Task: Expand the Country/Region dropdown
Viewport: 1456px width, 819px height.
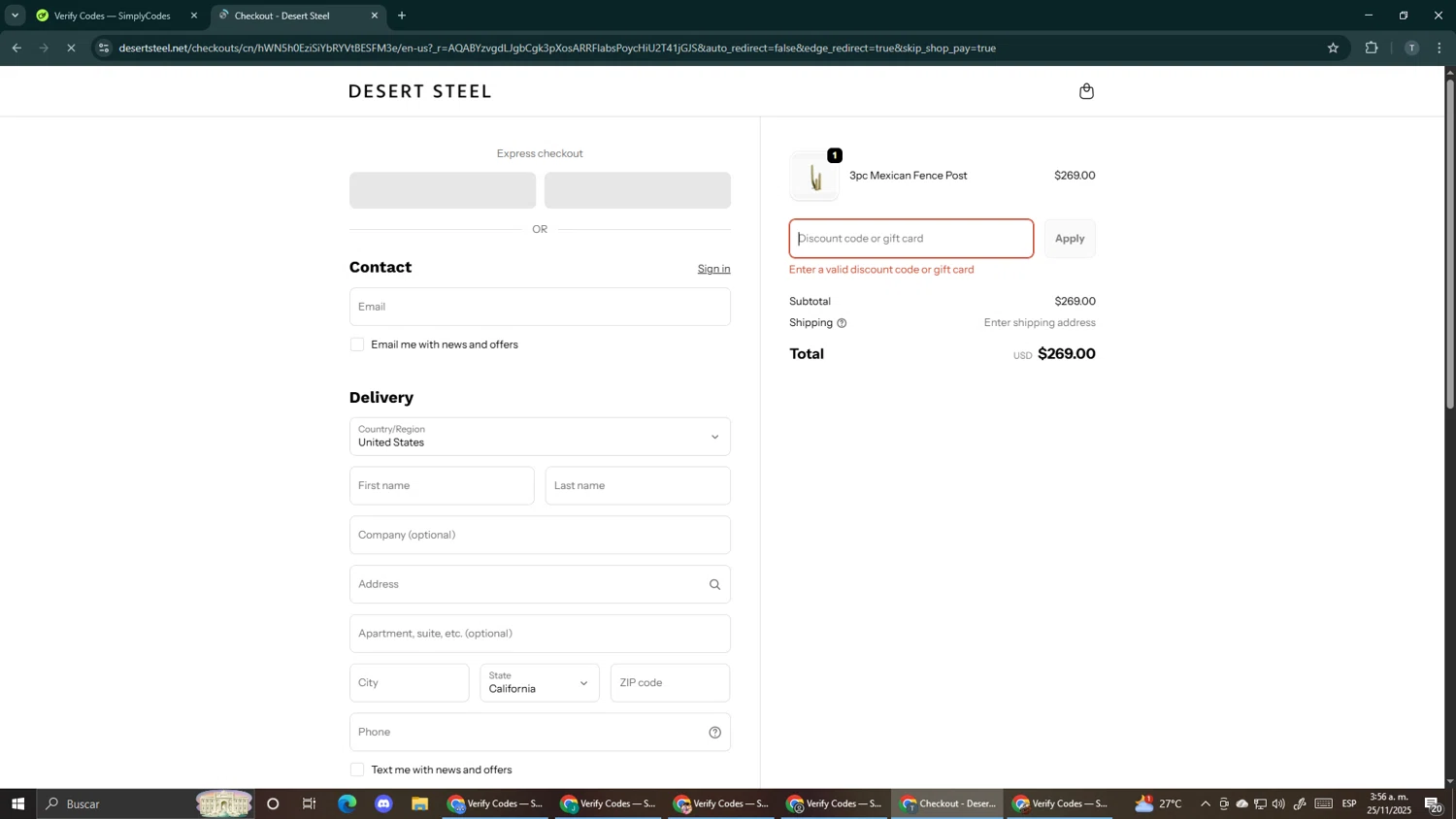Action: [540, 437]
